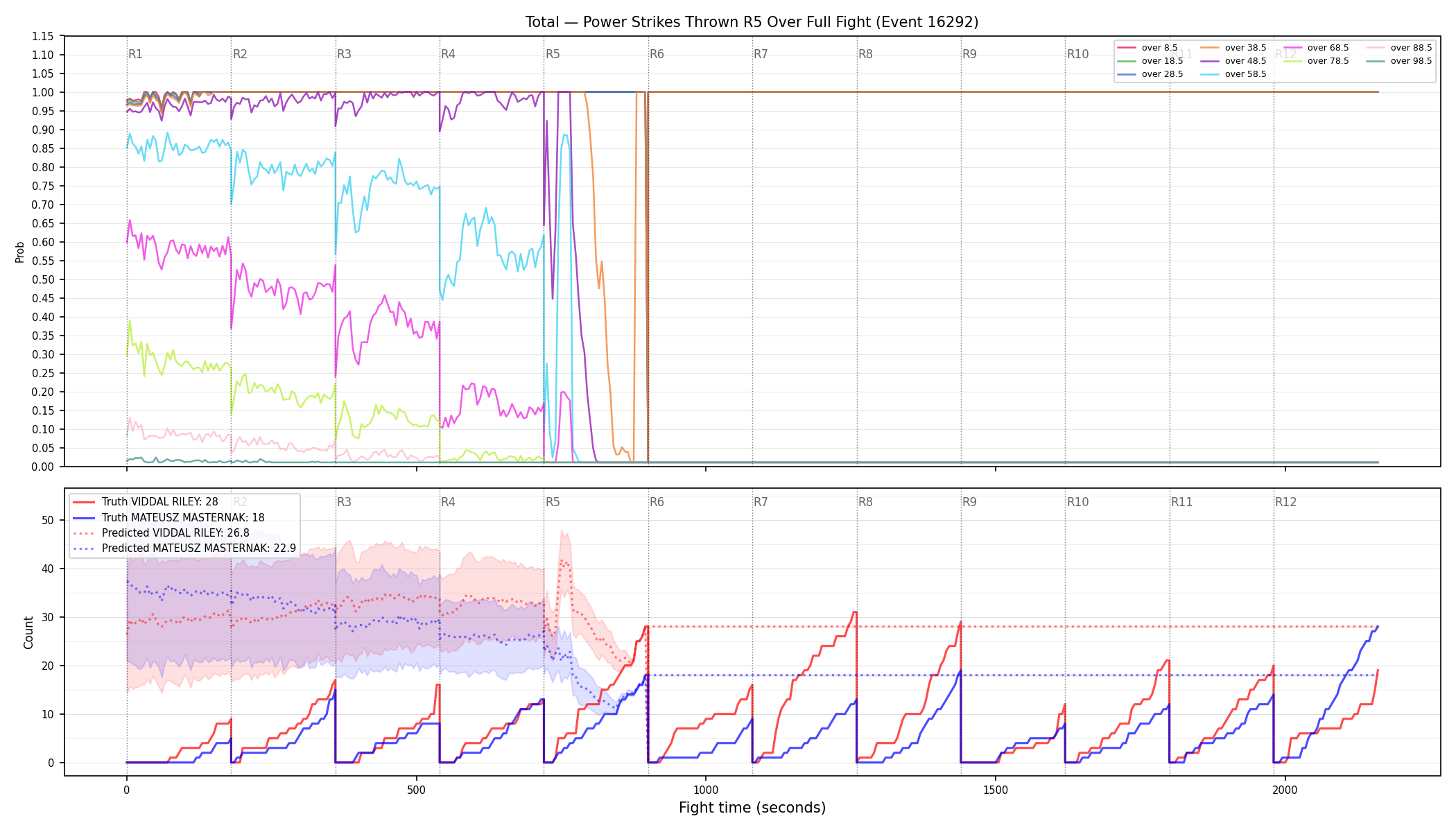Click R6 round marker in count chart
Viewport: 1456px width, 832px height.
(x=657, y=502)
